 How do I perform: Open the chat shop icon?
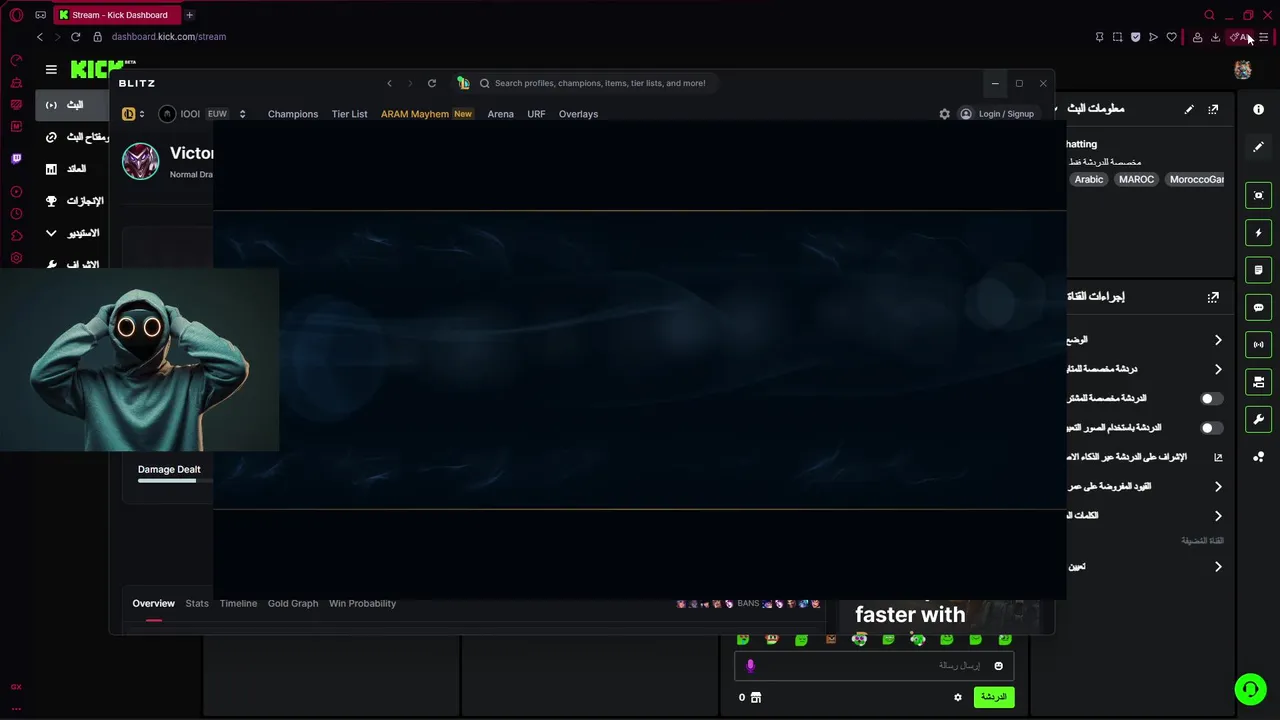pyautogui.click(x=756, y=697)
